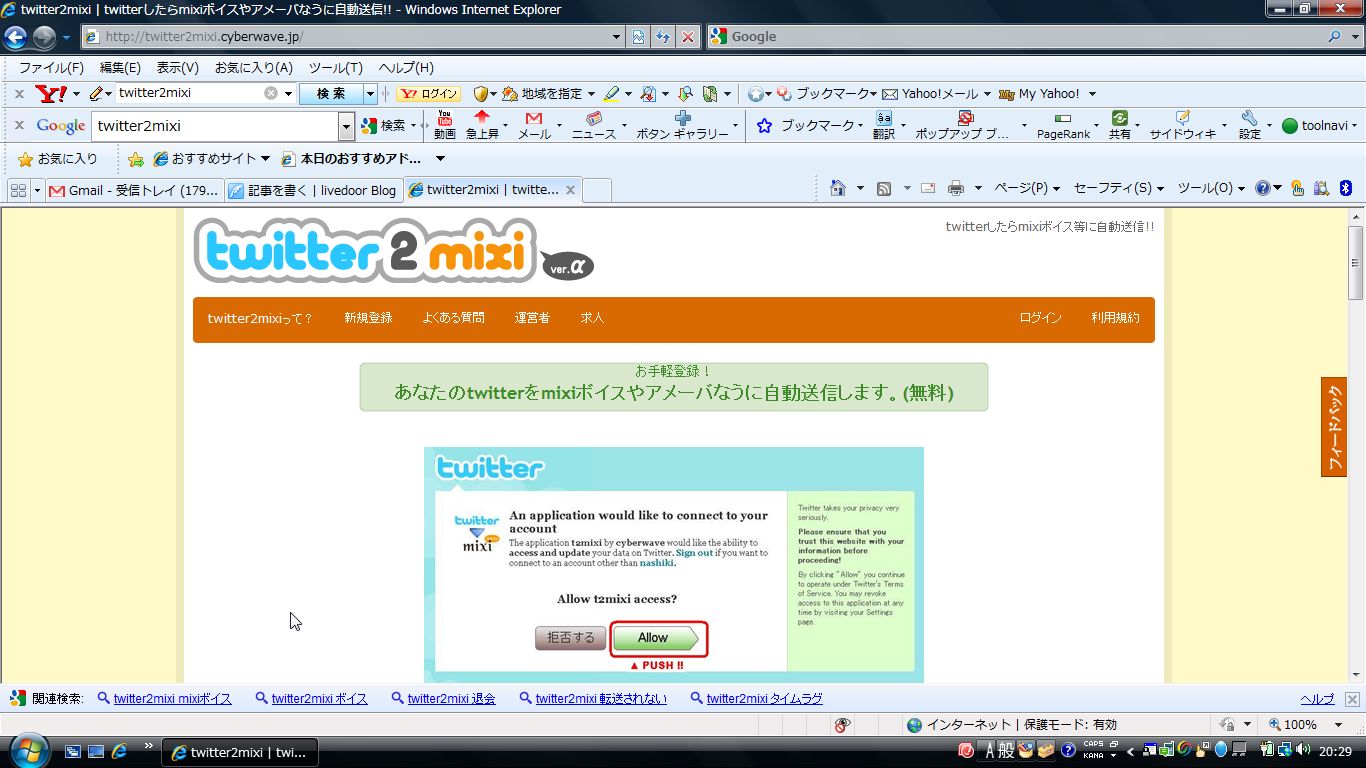Click the highlighter pen icon in the Yahoo toolbar

point(611,93)
